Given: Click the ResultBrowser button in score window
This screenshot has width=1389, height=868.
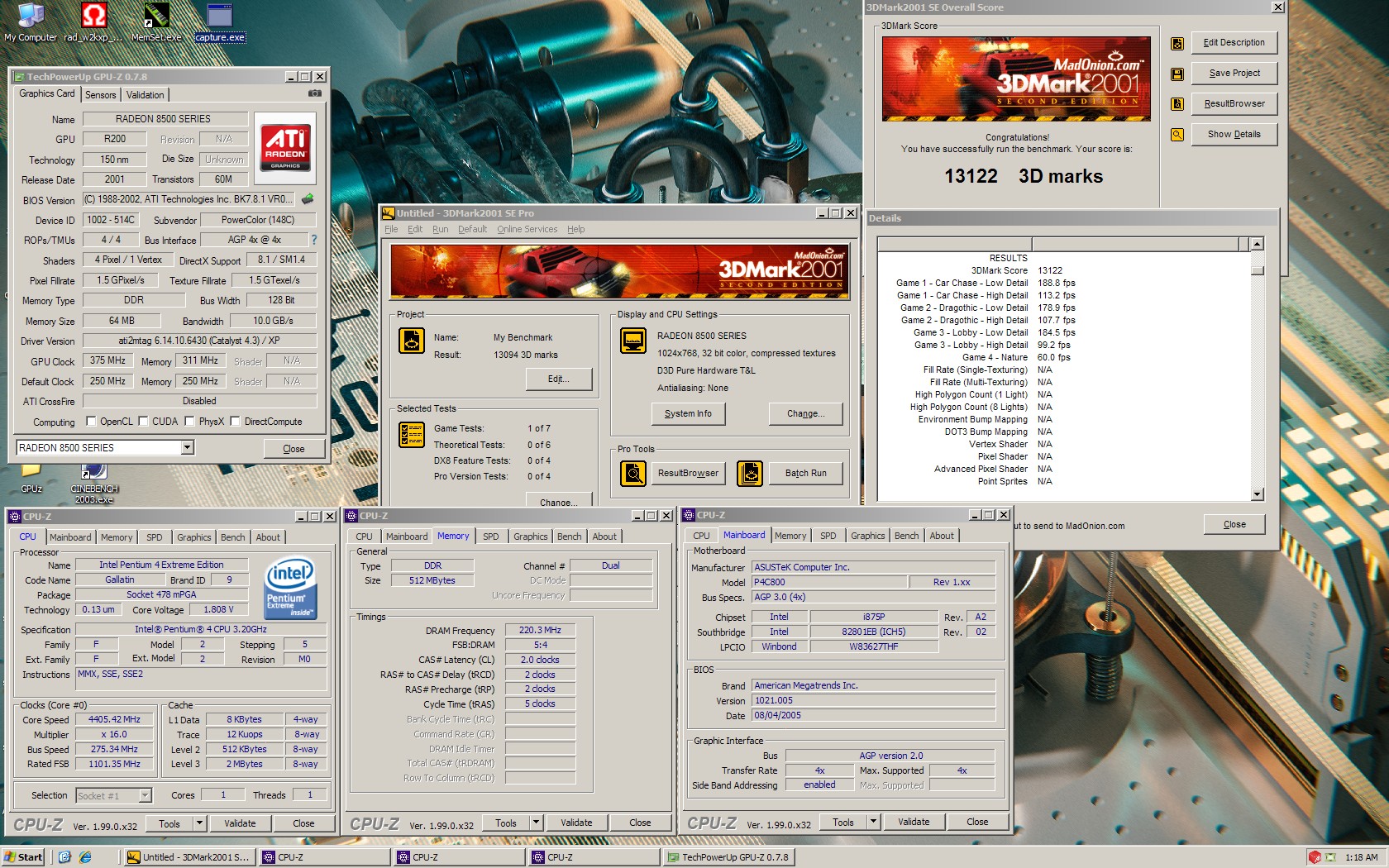Looking at the screenshot, I should coord(1234,104).
